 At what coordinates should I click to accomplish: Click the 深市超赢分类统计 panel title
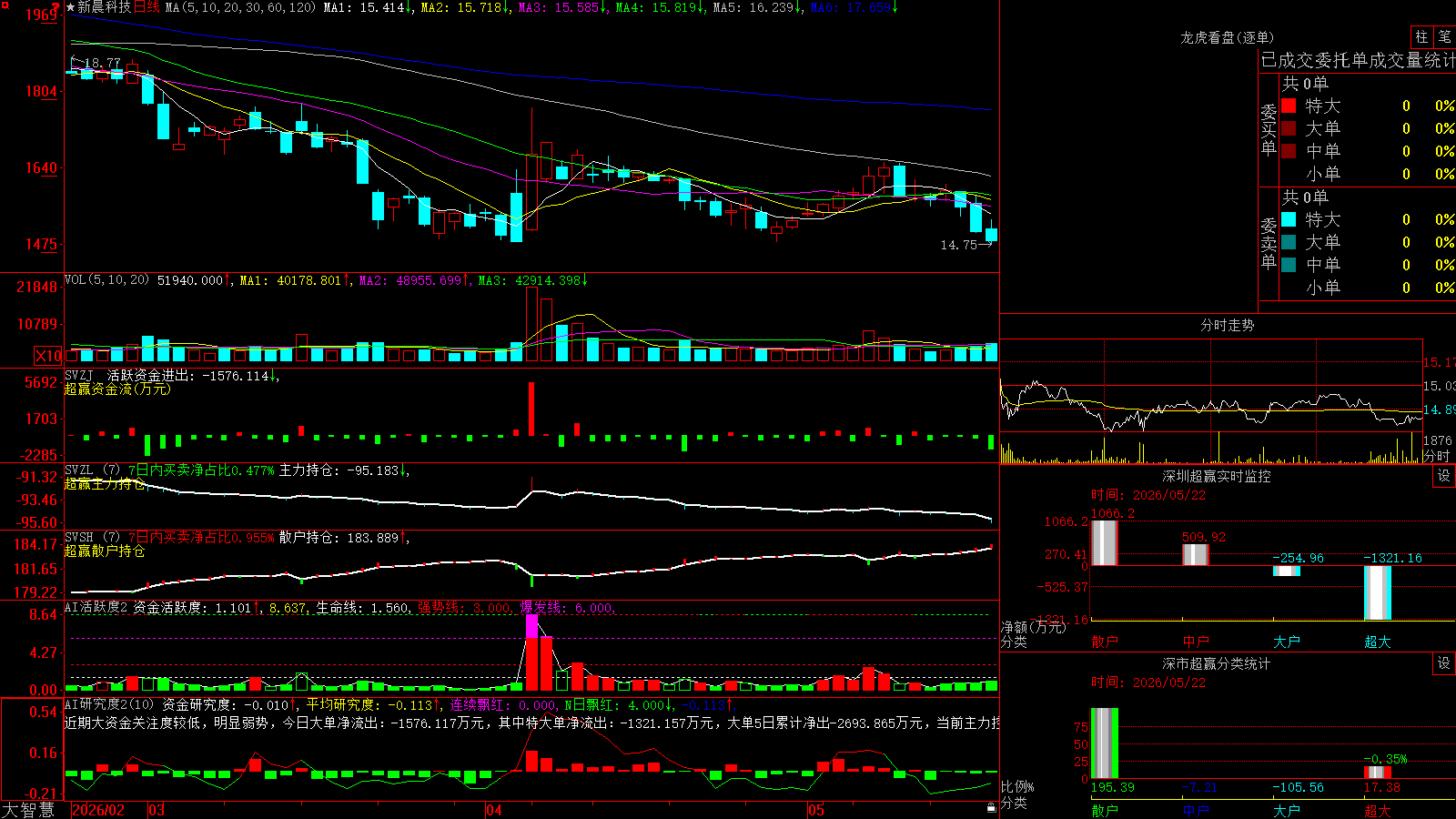(1217, 663)
